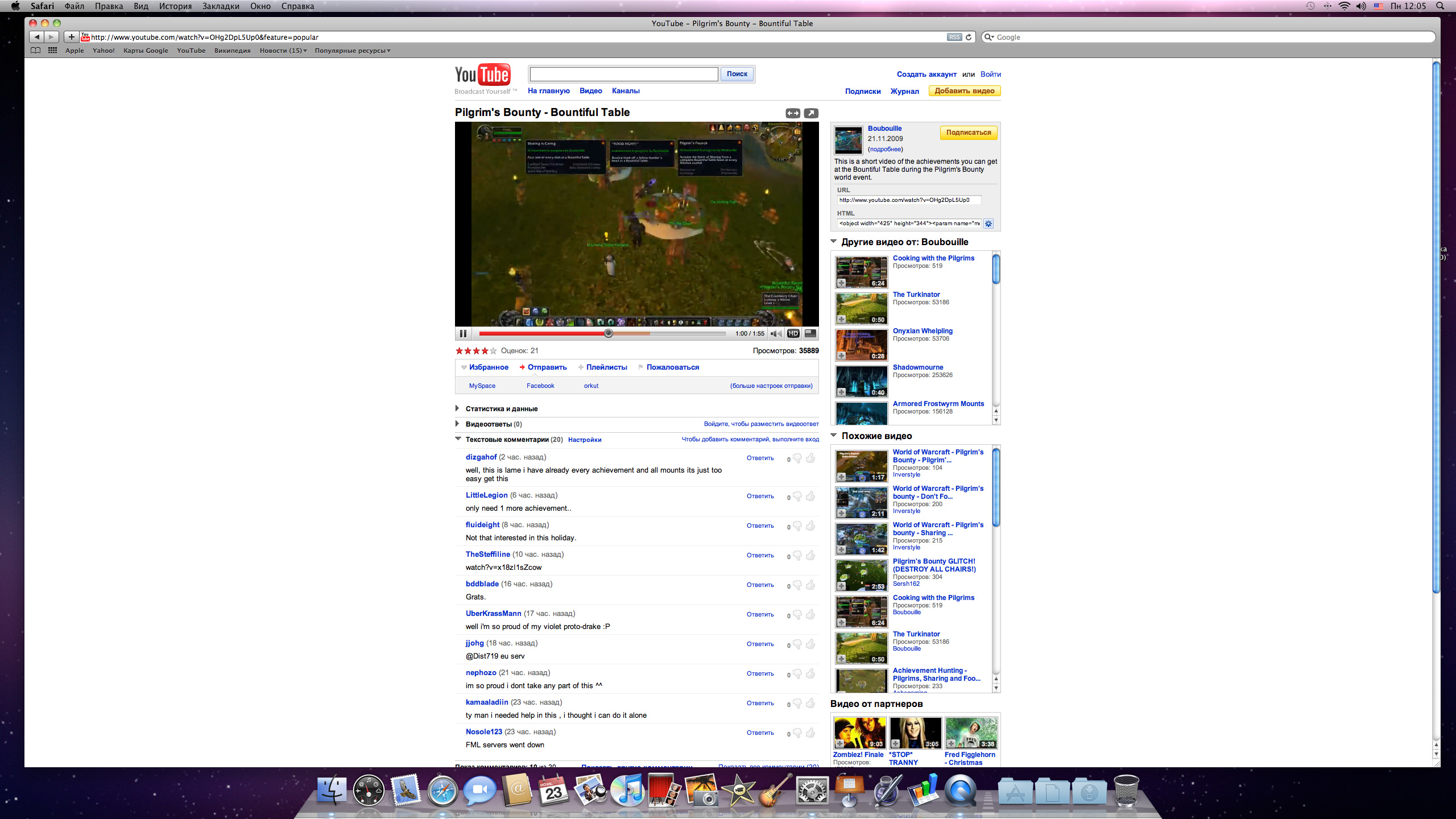Launch iTunes from the Dock

coord(627,789)
